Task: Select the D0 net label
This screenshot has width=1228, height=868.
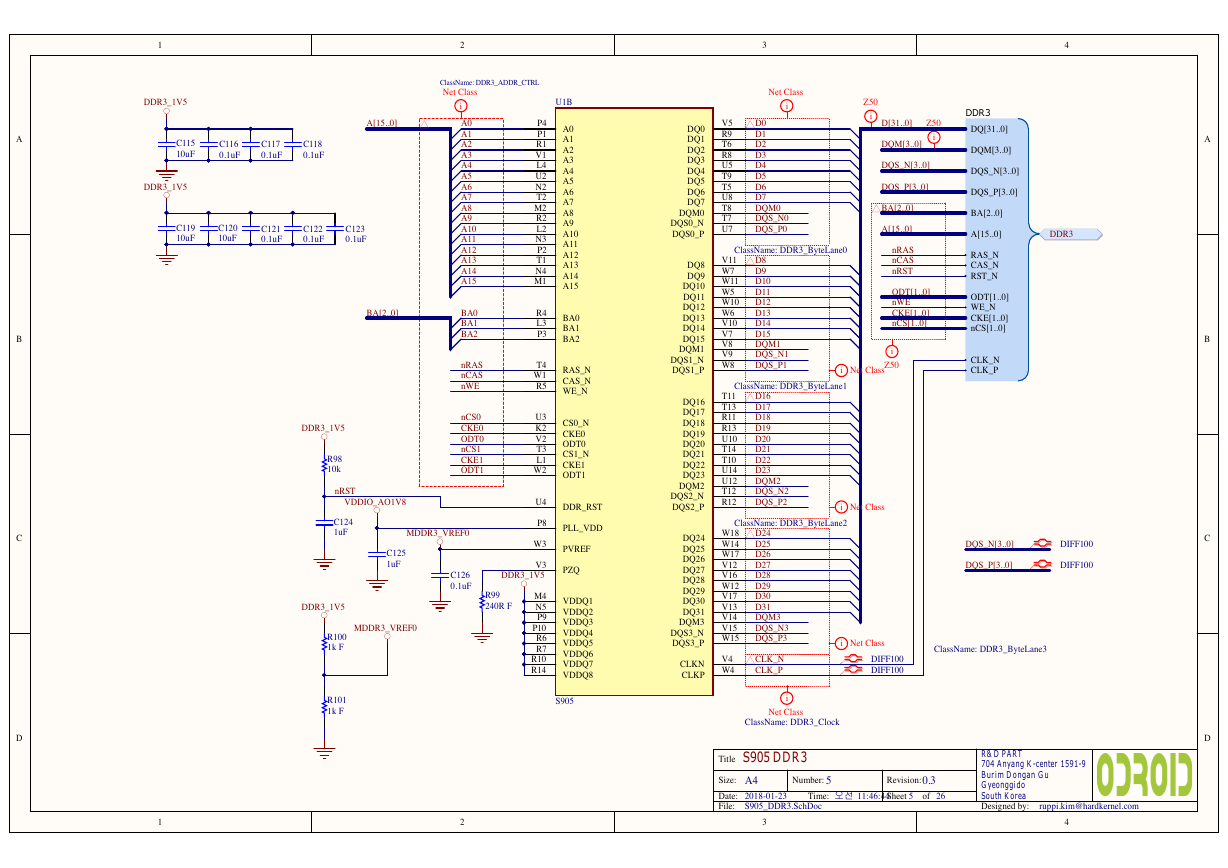Action: [x=760, y=123]
